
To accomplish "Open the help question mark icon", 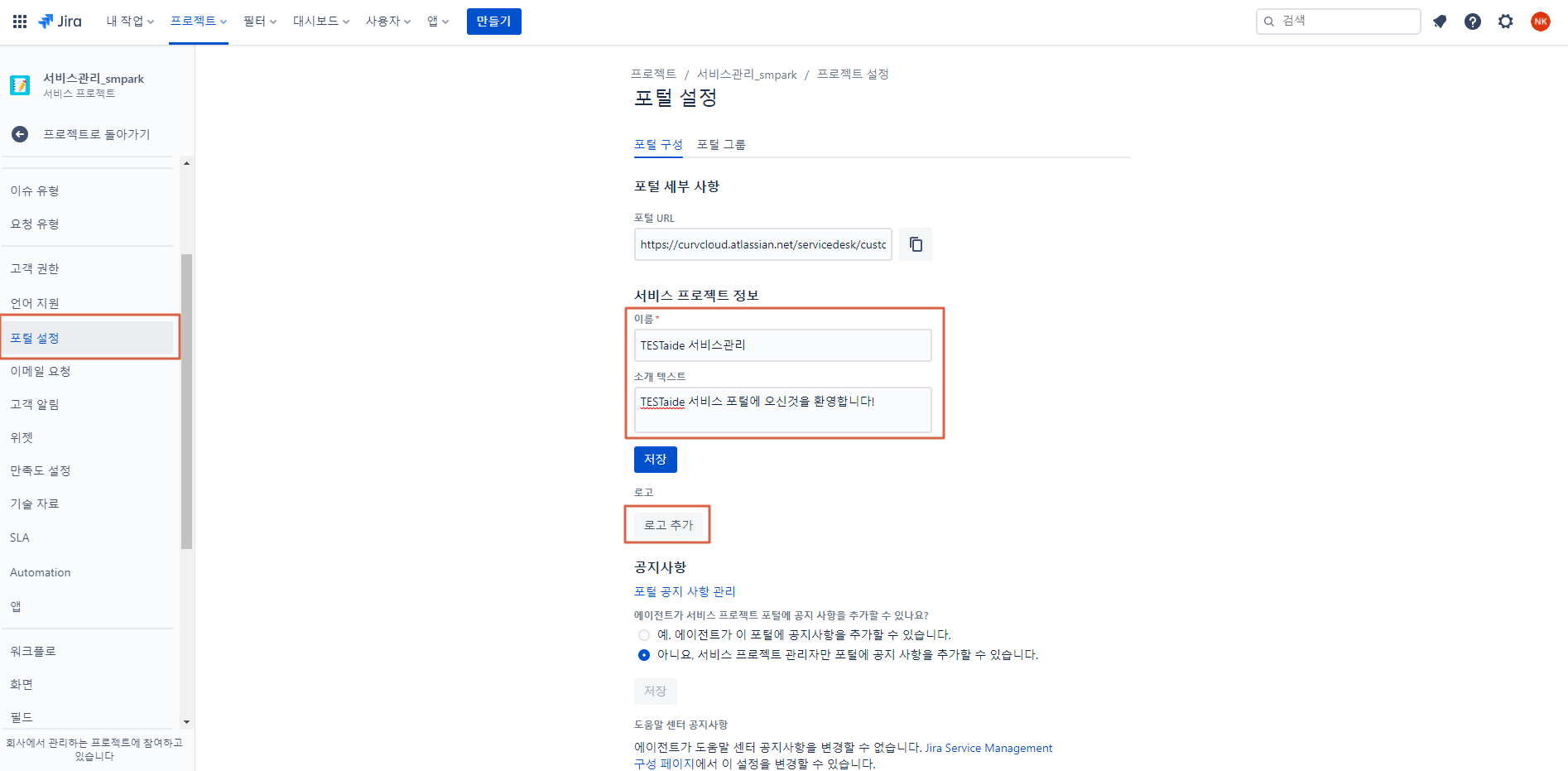I will [1472, 22].
